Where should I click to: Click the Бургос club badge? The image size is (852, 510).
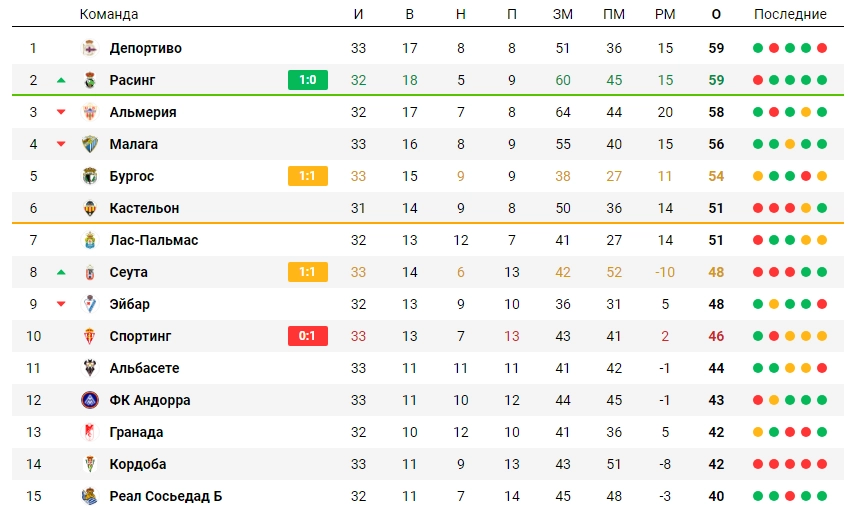click(x=90, y=176)
